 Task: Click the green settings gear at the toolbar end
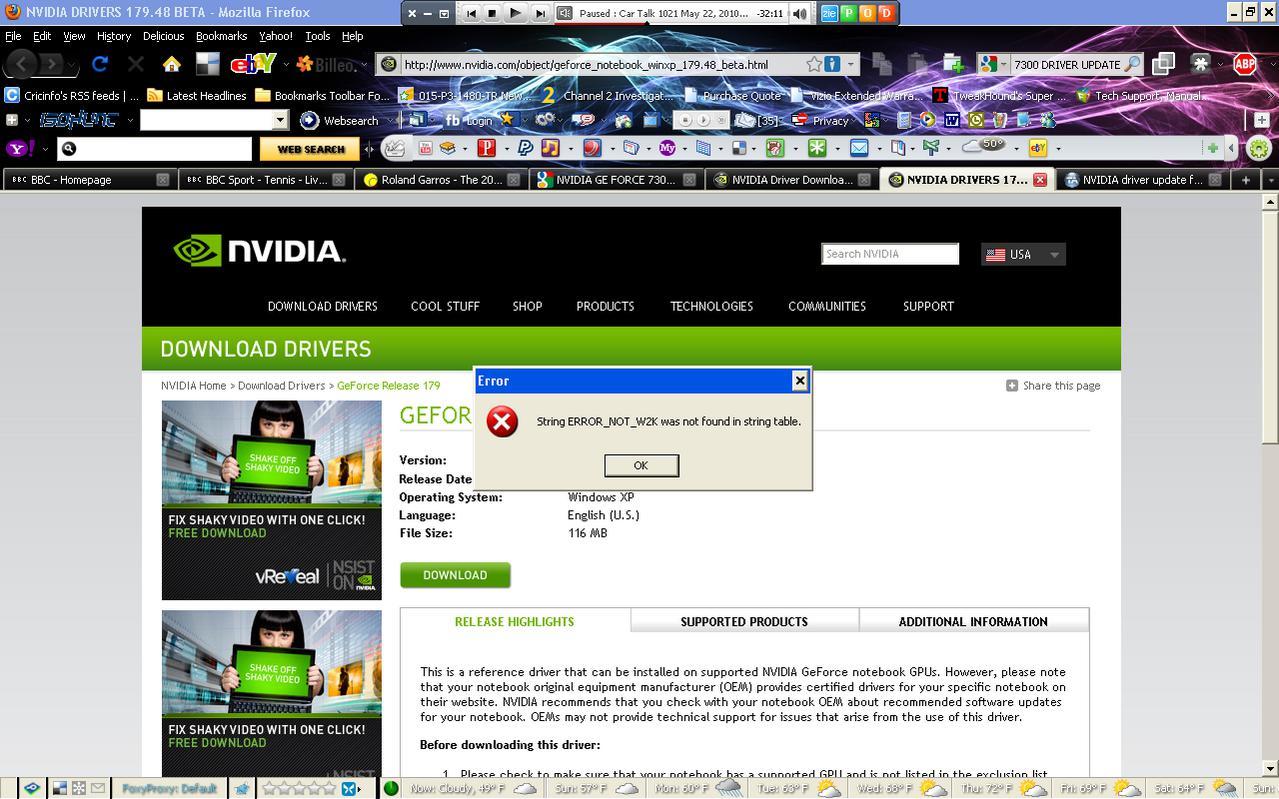1260,148
